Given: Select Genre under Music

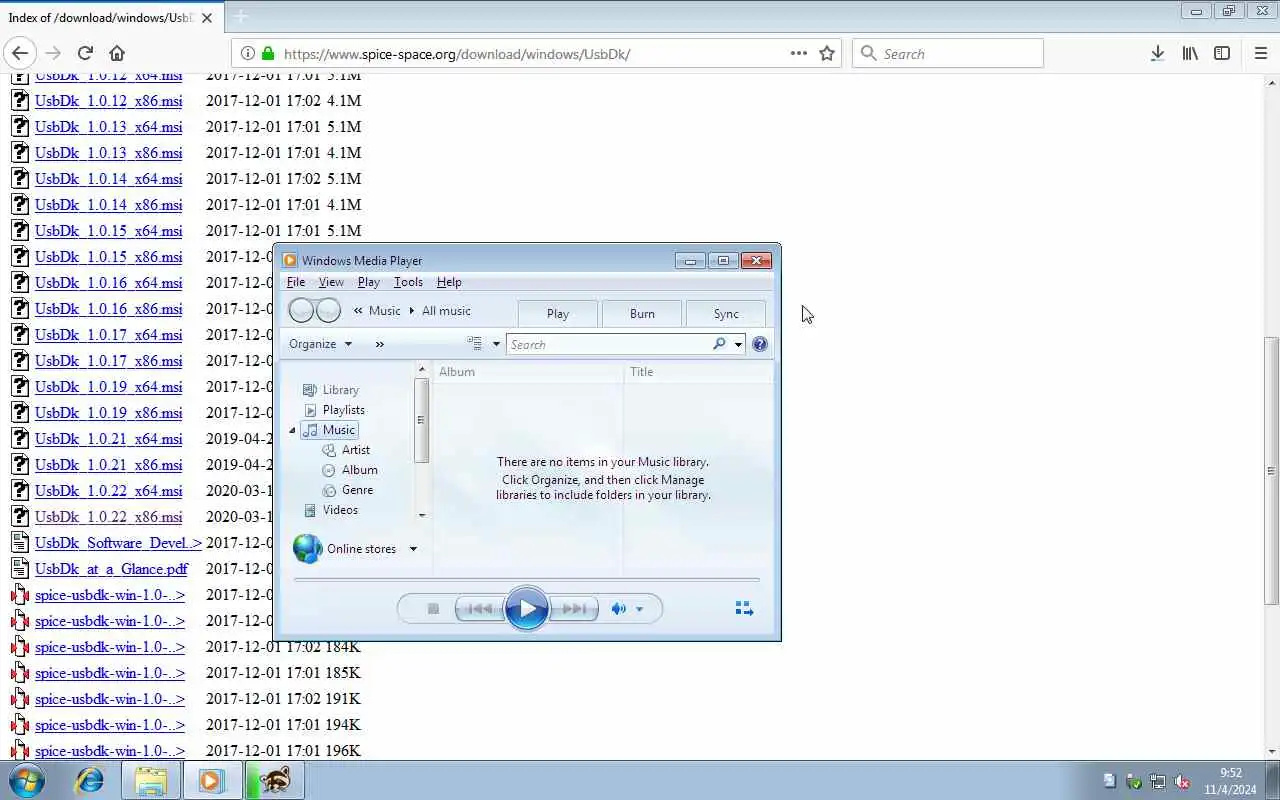Looking at the screenshot, I should 357,490.
